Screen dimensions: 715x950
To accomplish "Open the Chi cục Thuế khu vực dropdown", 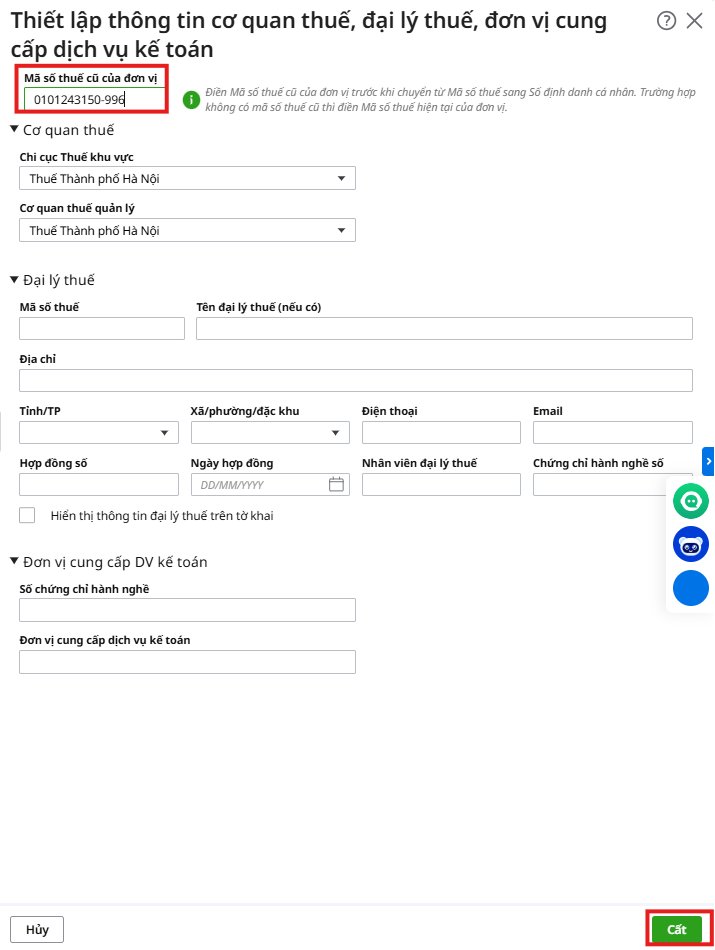I will (341, 179).
